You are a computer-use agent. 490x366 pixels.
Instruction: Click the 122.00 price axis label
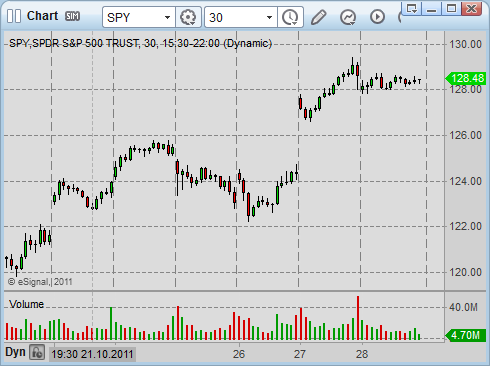tap(465, 227)
